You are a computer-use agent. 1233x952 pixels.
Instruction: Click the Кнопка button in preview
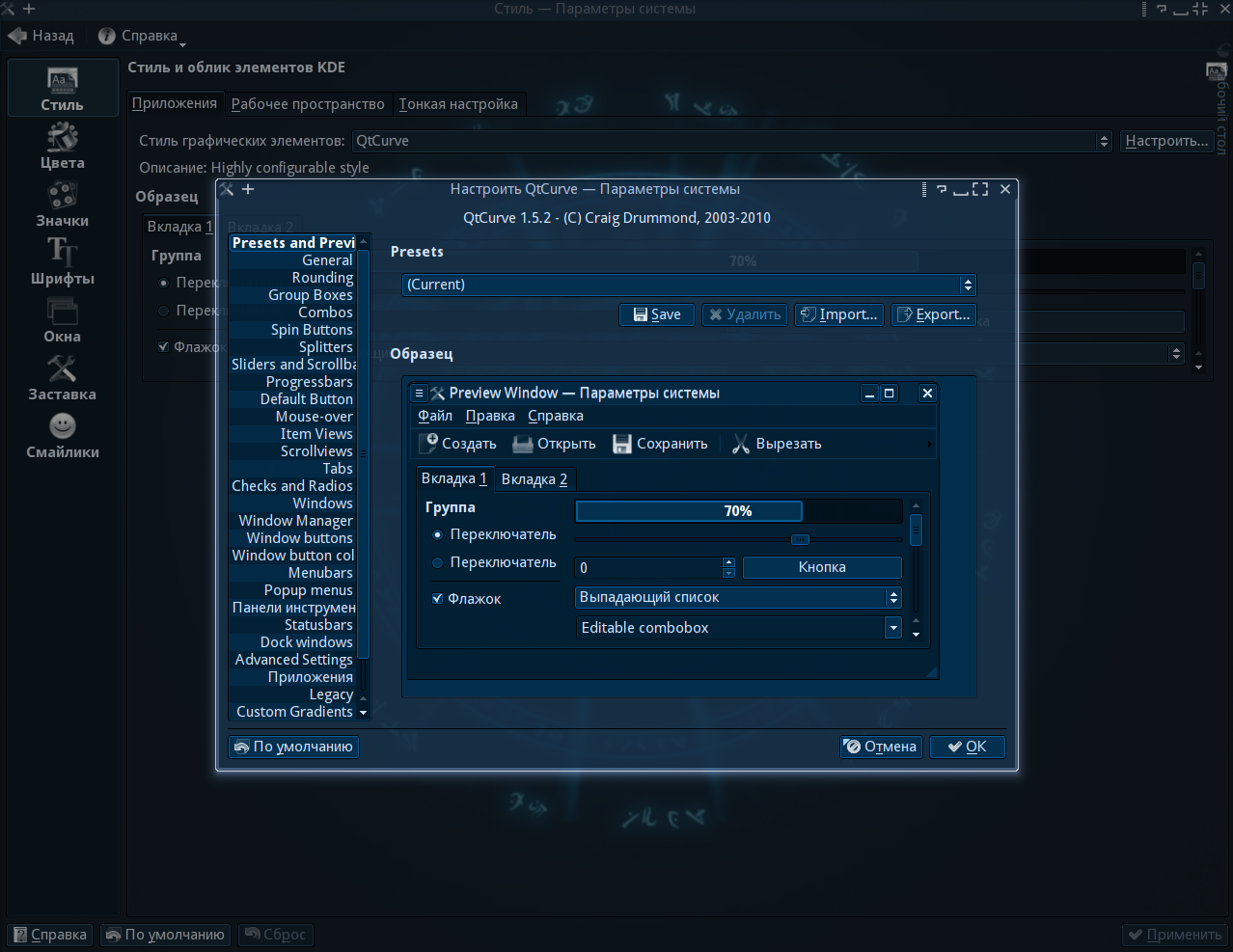tap(822, 567)
